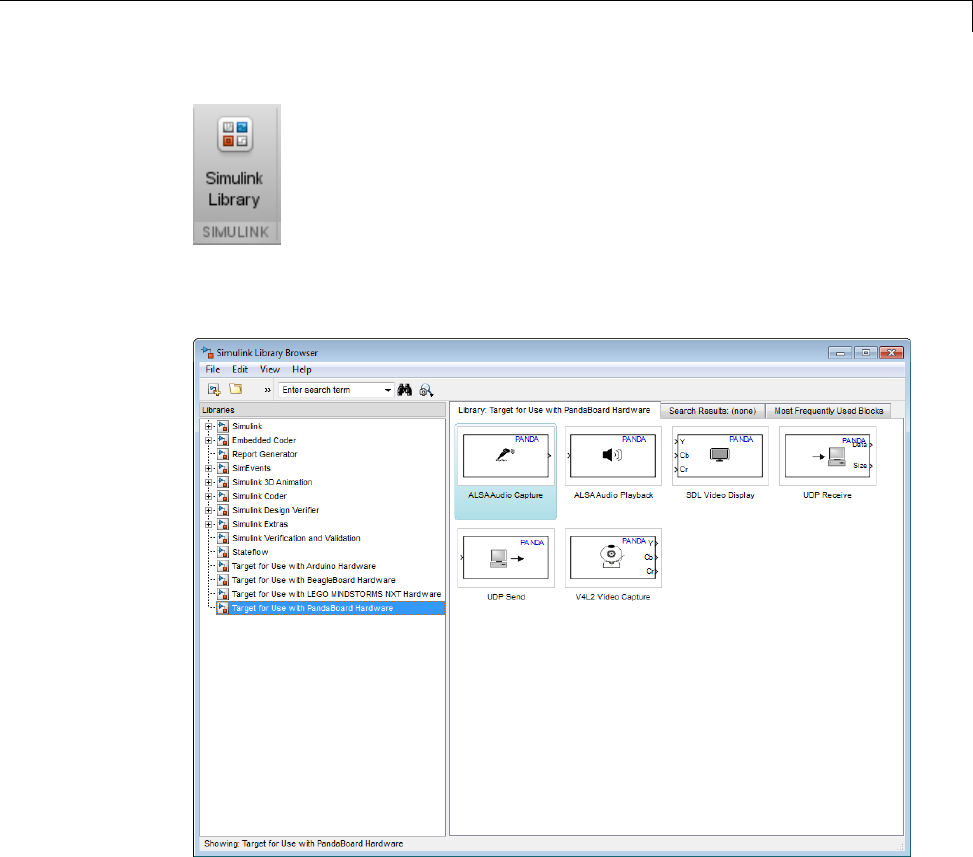Expand the Simulink Extras node
973x857 pixels.
pos(208,524)
